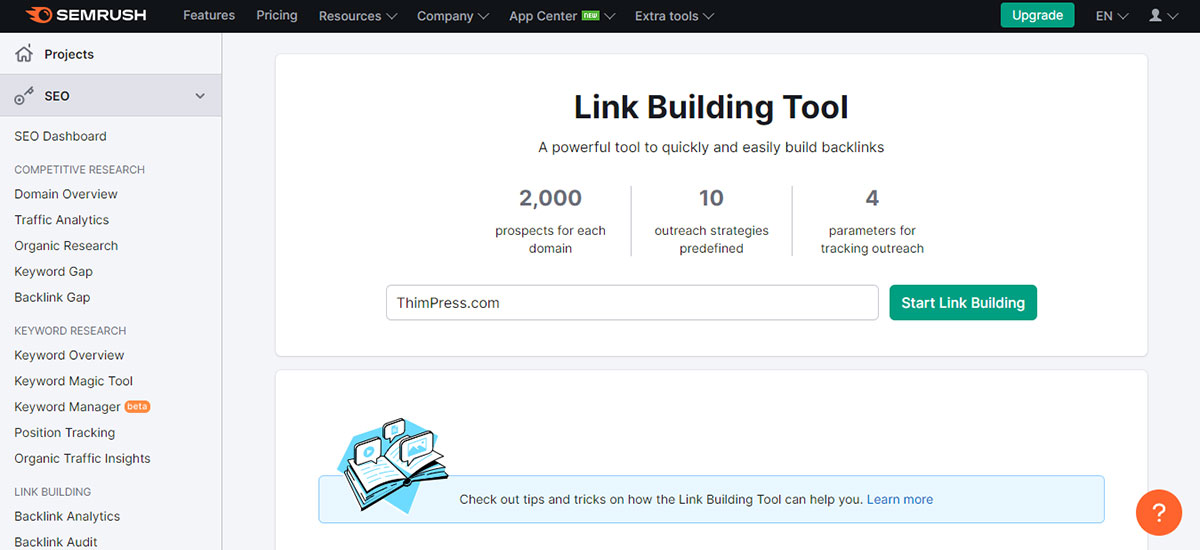
Task: Open Organic Traffic Insights
Action: tap(82, 459)
